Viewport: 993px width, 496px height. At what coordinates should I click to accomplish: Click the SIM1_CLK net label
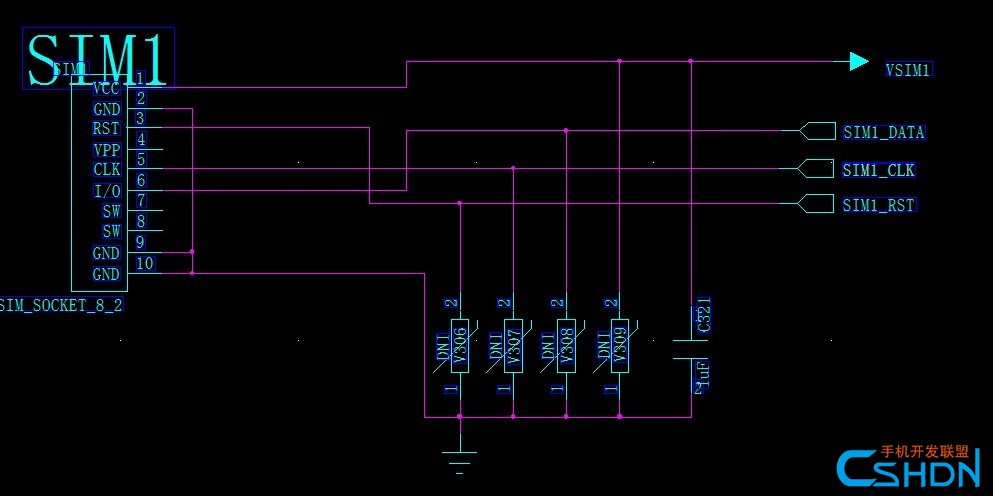tap(878, 170)
